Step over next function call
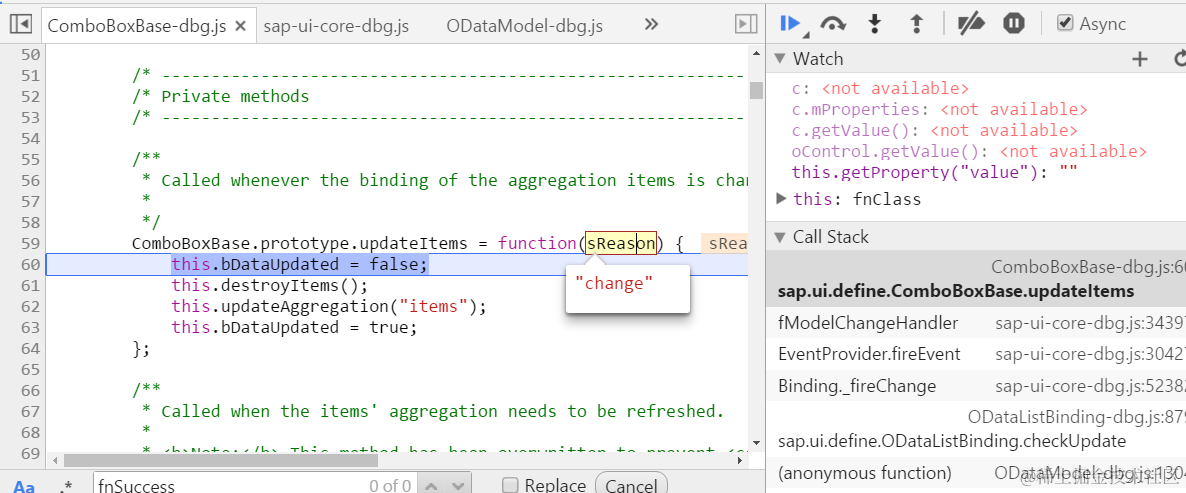The width and height of the screenshot is (1186, 493). pyautogui.click(x=833, y=24)
